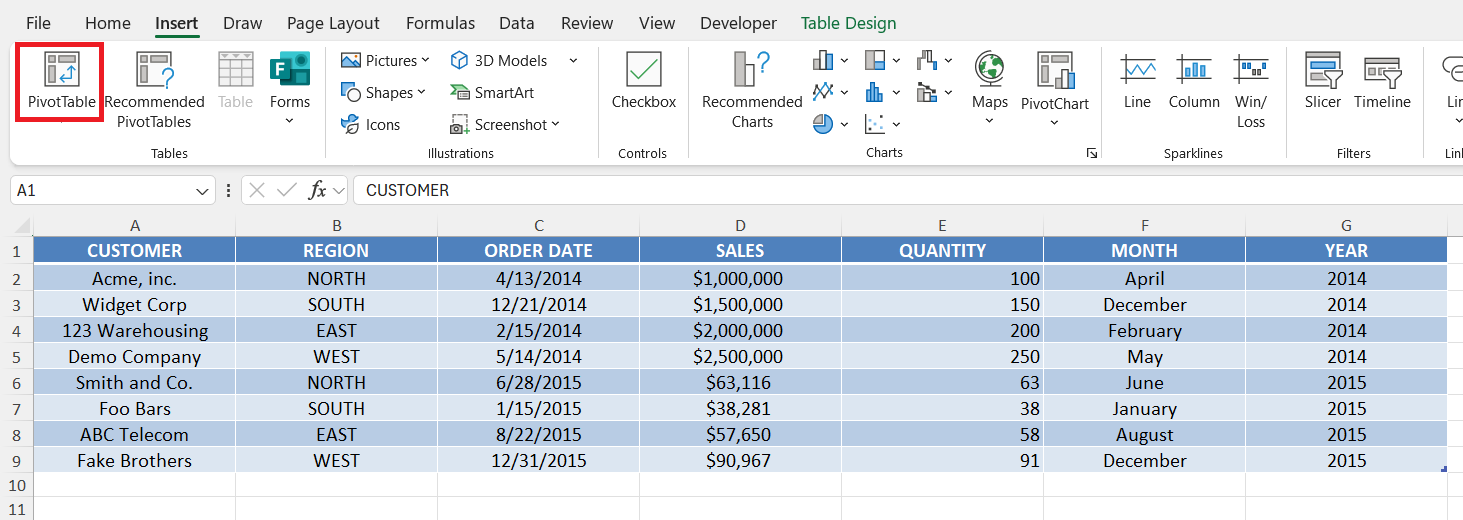Select the $2,500,000 sales cell
This screenshot has height=520, width=1463.
(x=740, y=357)
